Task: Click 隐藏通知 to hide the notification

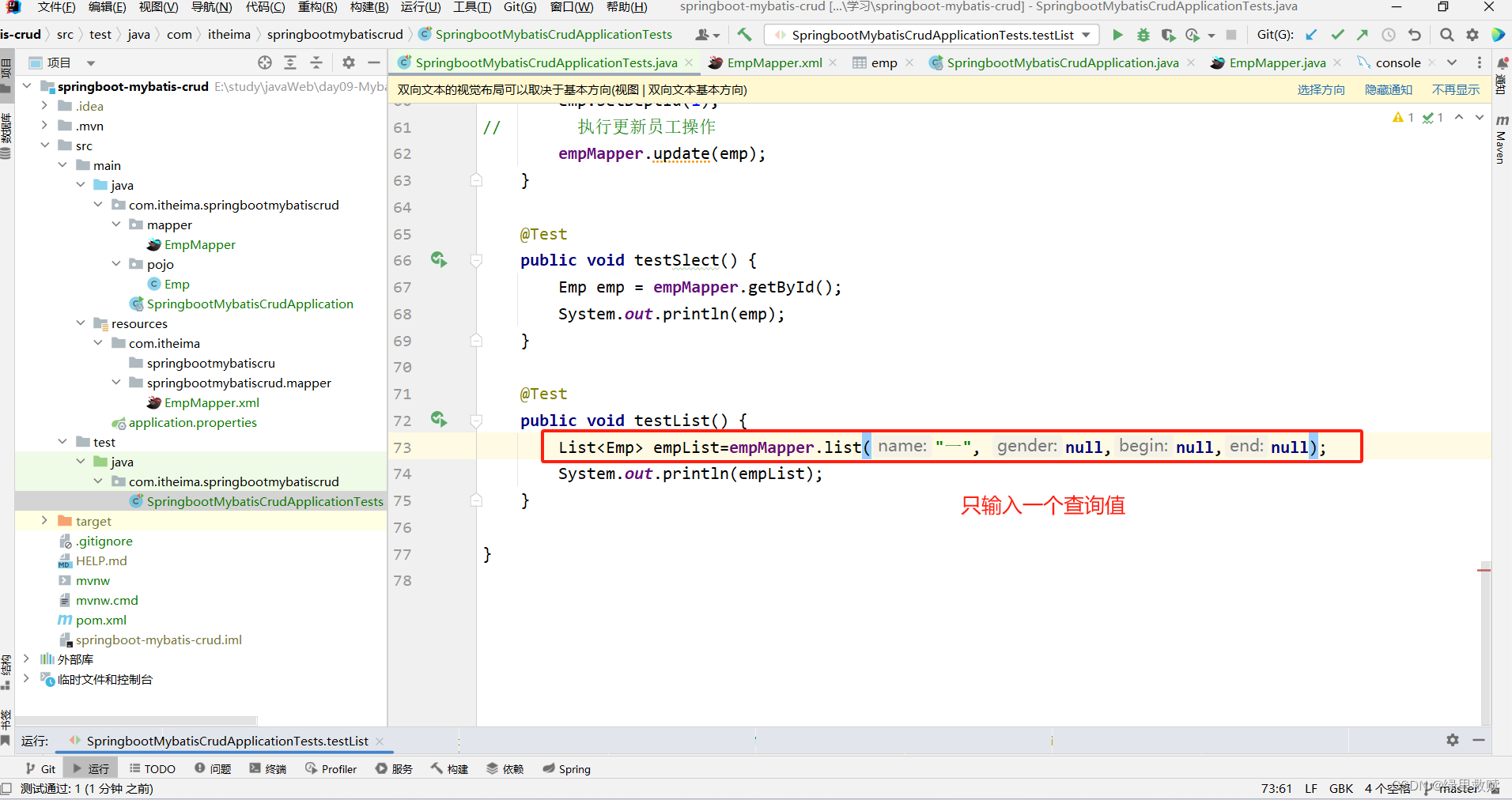Action: (x=1388, y=89)
